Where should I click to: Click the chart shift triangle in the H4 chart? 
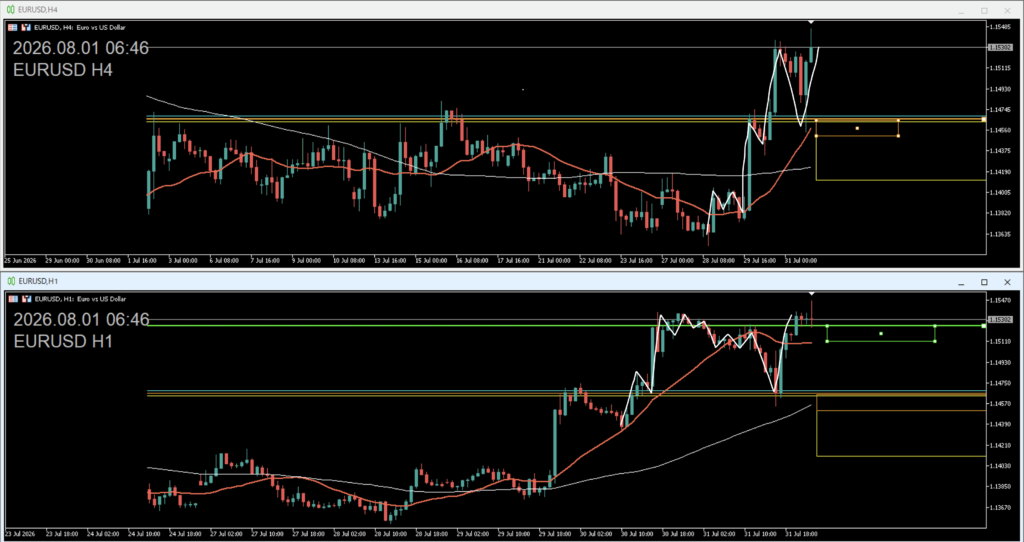point(811,23)
